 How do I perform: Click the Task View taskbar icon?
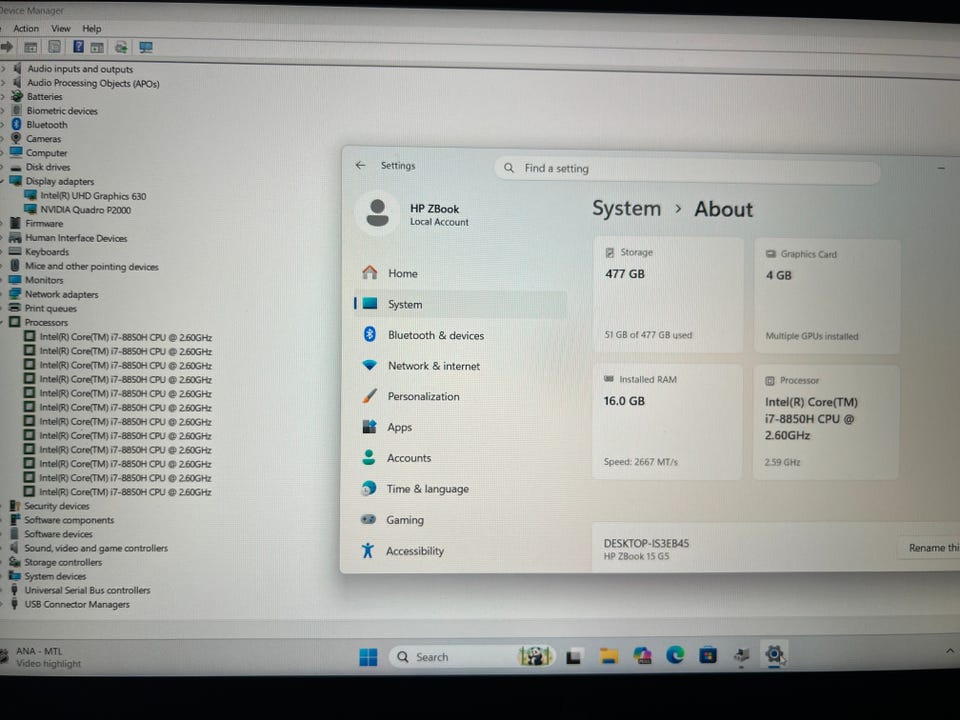pos(574,657)
